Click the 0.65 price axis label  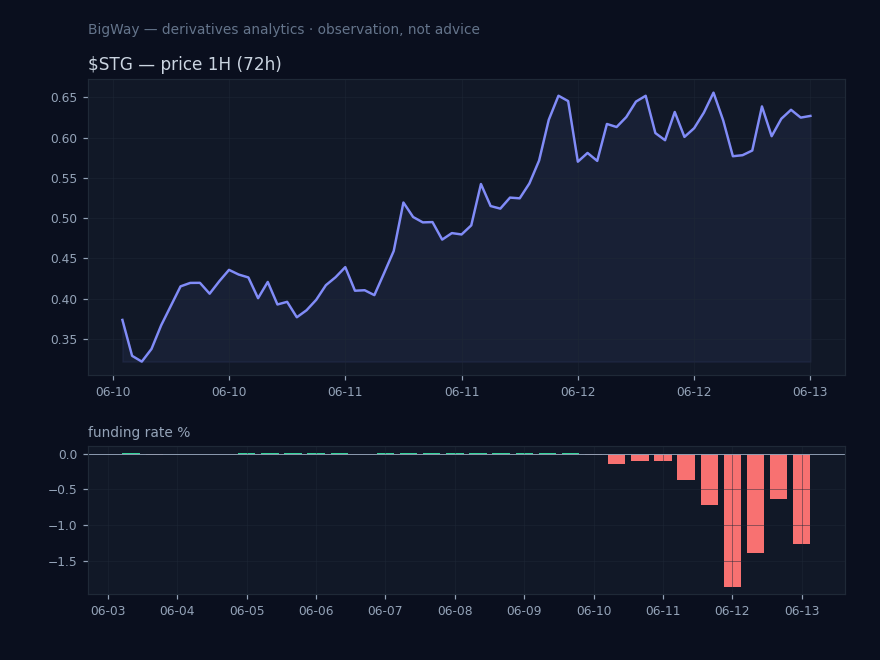click(63, 98)
